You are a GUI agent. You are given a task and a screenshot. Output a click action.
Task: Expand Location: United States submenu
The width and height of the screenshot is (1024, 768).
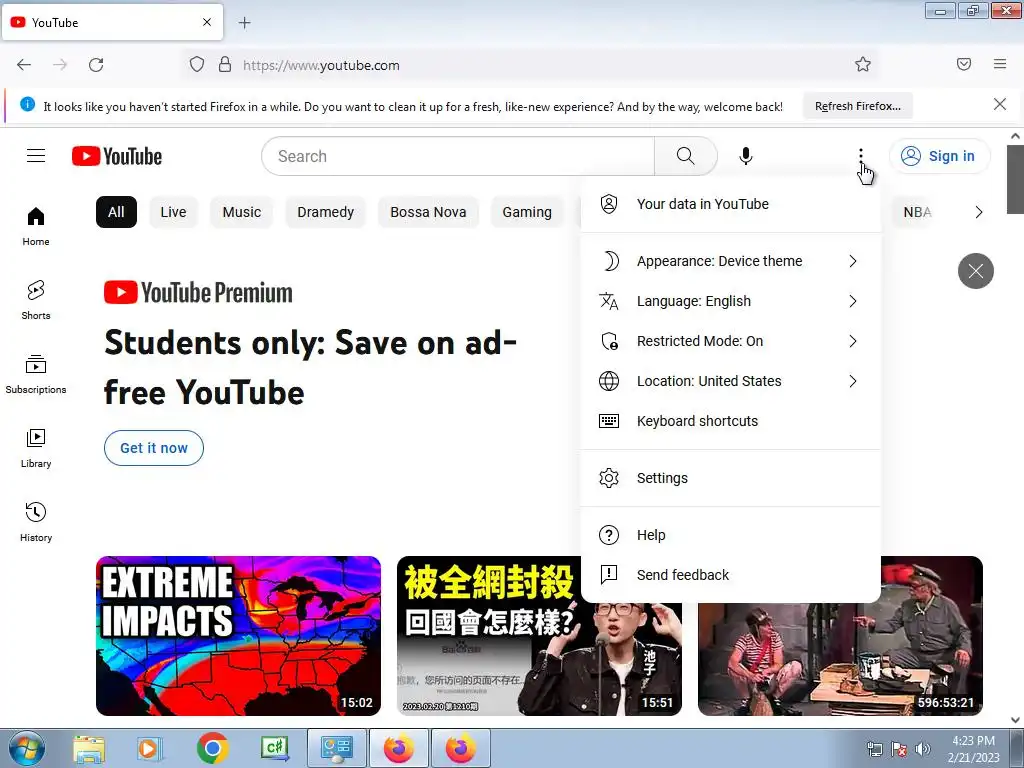[x=730, y=381]
